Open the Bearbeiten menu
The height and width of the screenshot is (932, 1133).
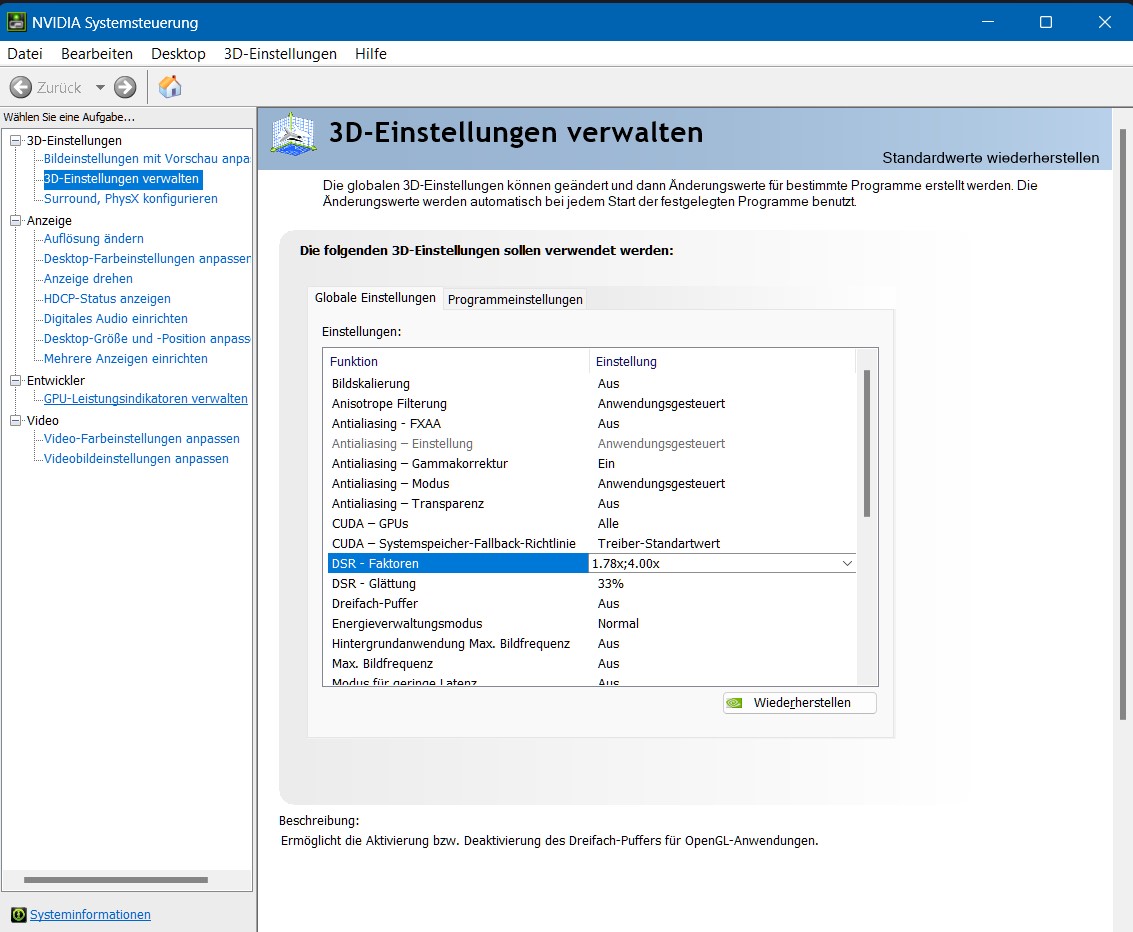tap(97, 53)
